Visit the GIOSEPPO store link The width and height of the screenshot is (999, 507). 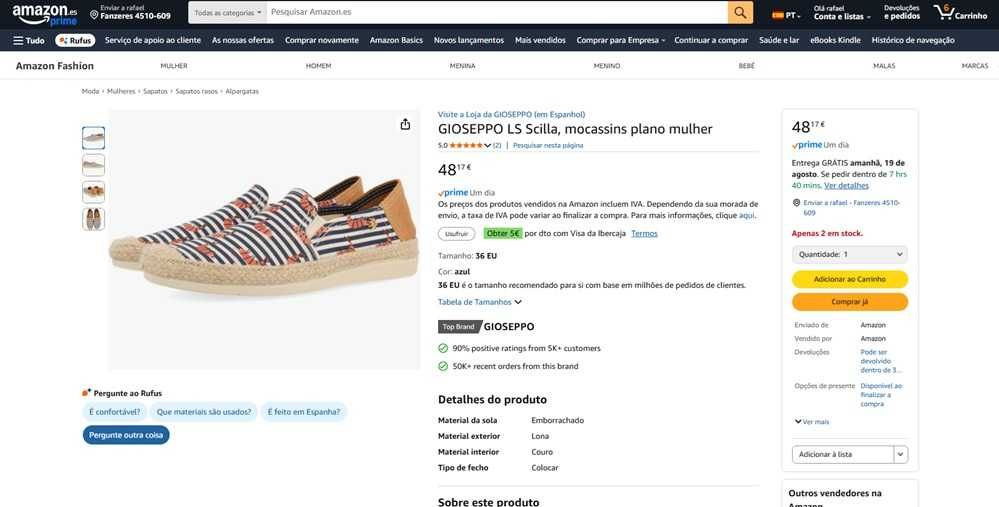511,114
